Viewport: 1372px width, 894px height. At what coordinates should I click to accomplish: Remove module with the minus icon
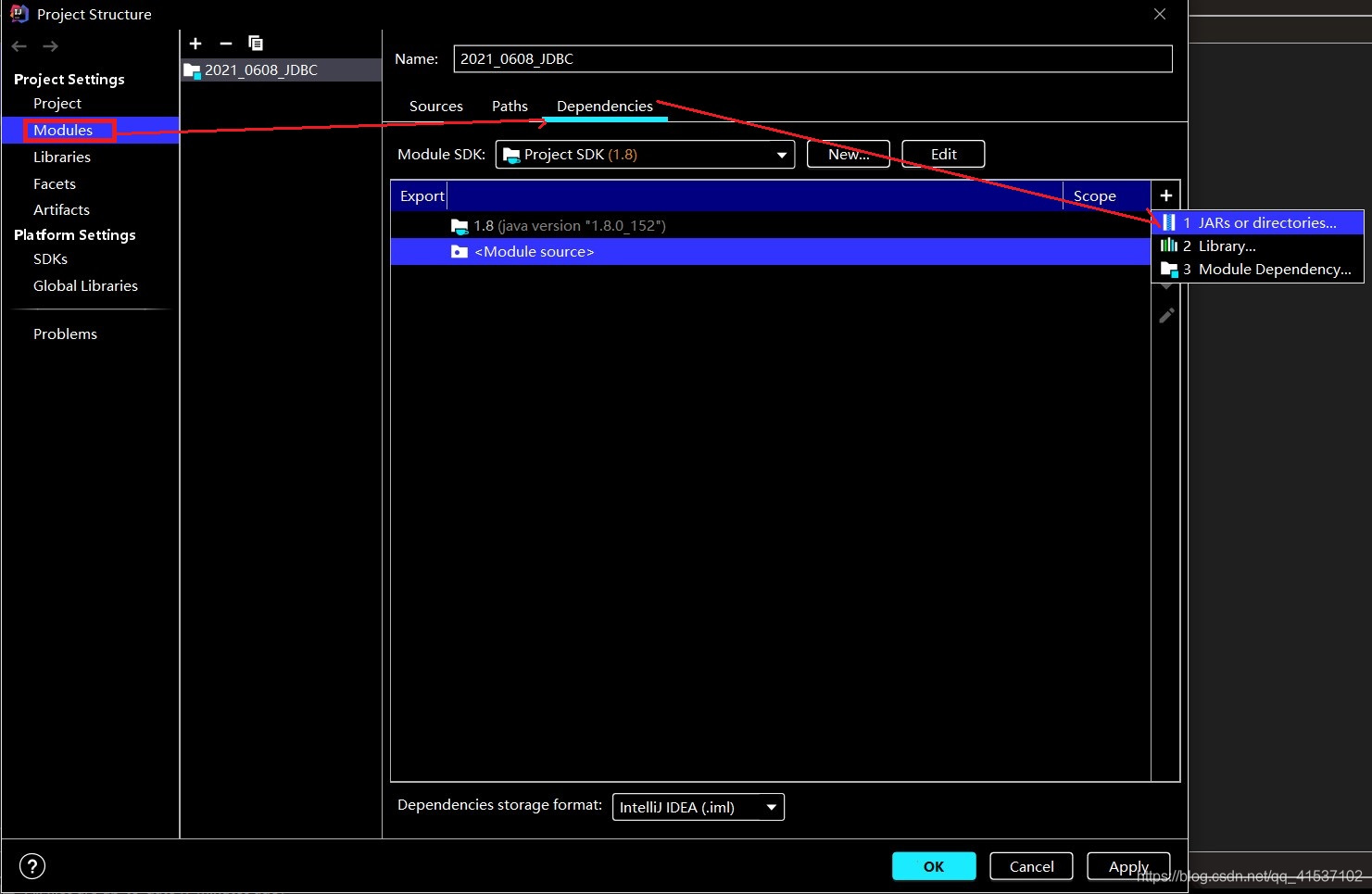click(225, 44)
